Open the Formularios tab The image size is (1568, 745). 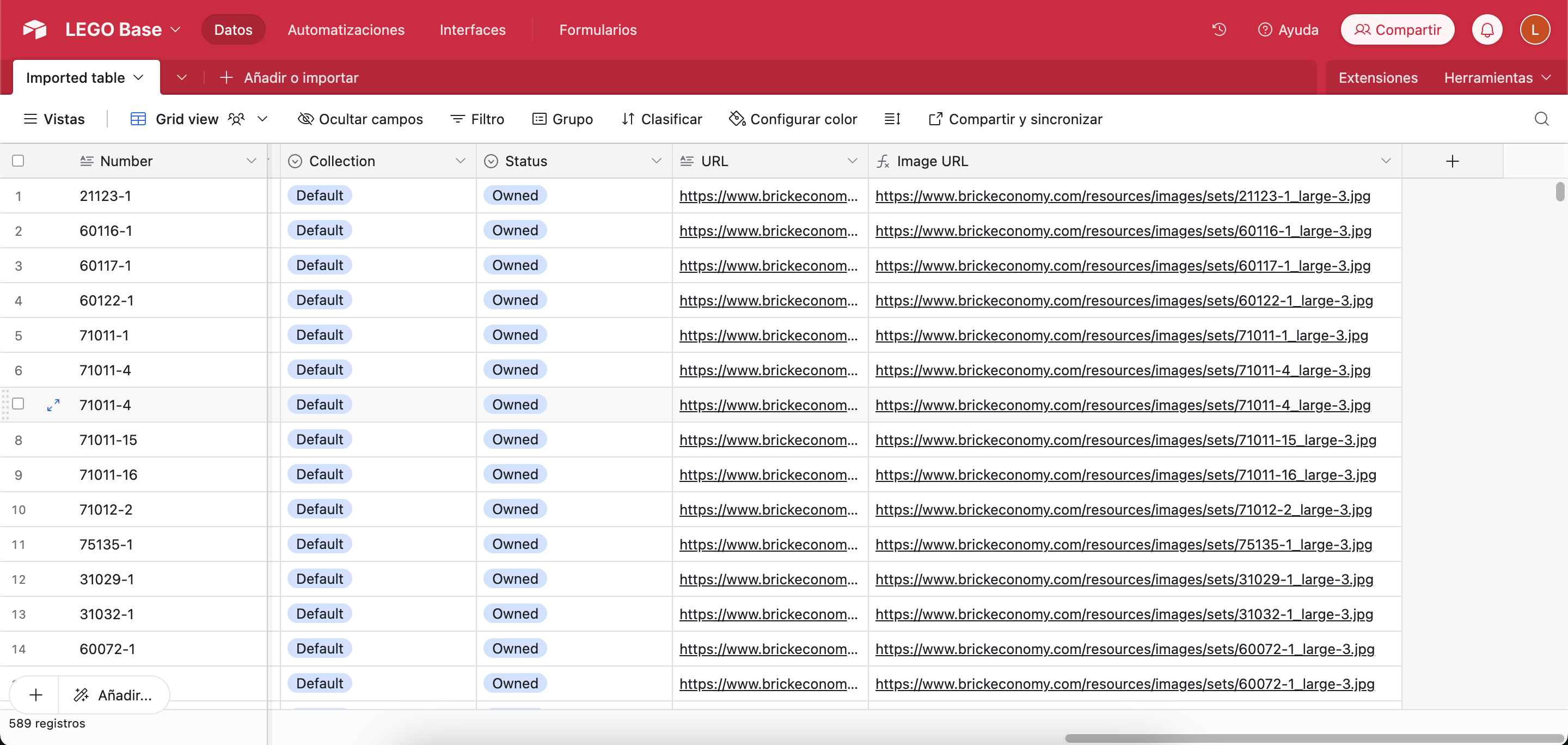click(x=598, y=29)
